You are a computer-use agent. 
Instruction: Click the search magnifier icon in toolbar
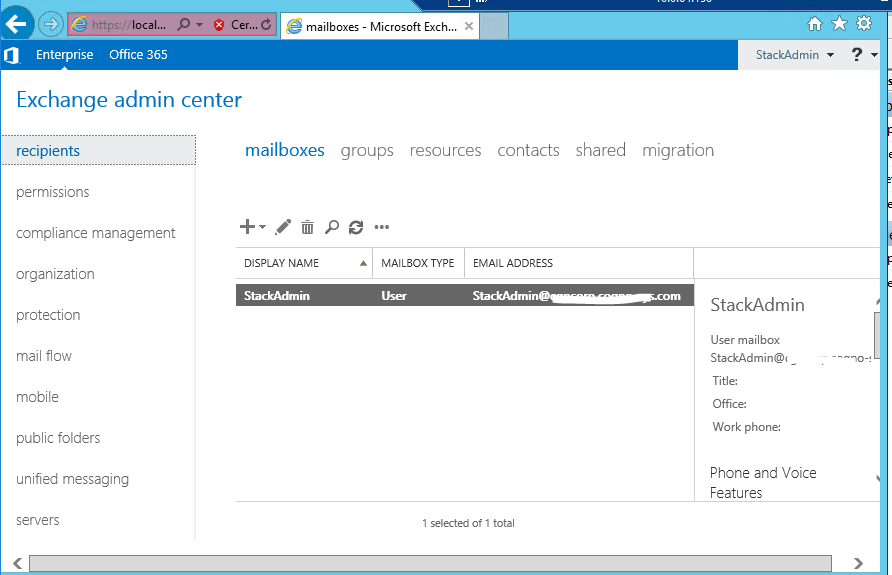pyautogui.click(x=332, y=227)
